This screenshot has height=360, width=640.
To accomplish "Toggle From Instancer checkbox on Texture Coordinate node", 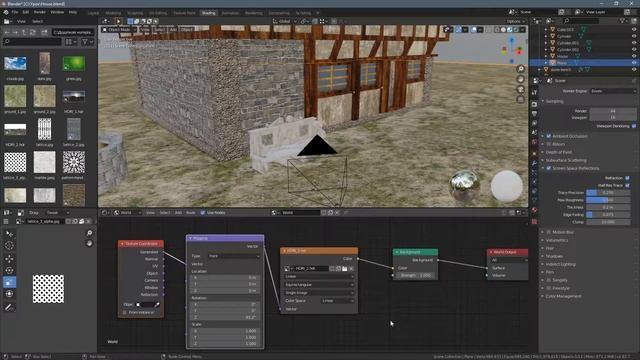I will point(125,313).
